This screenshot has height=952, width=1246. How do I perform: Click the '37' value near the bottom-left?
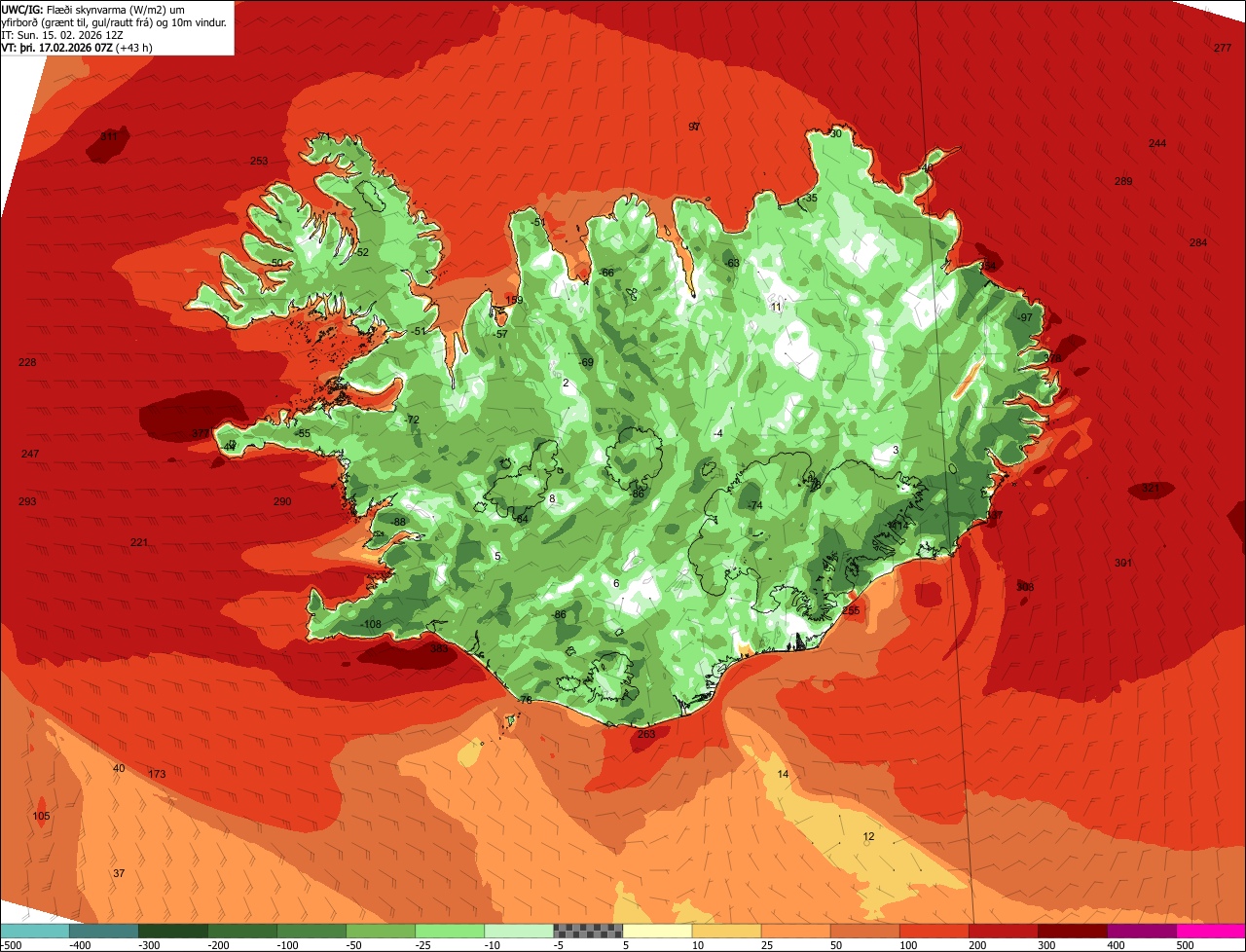coord(119,873)
